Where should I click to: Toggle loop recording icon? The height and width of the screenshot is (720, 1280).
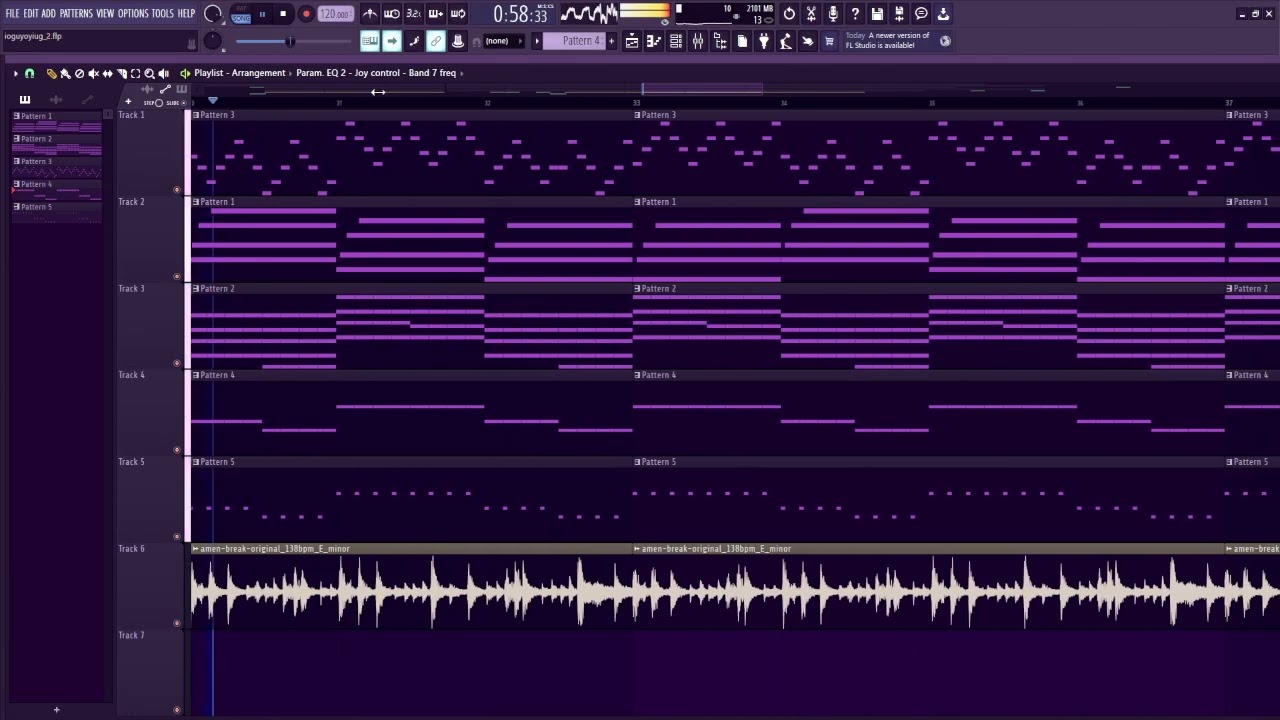point(458,14)
